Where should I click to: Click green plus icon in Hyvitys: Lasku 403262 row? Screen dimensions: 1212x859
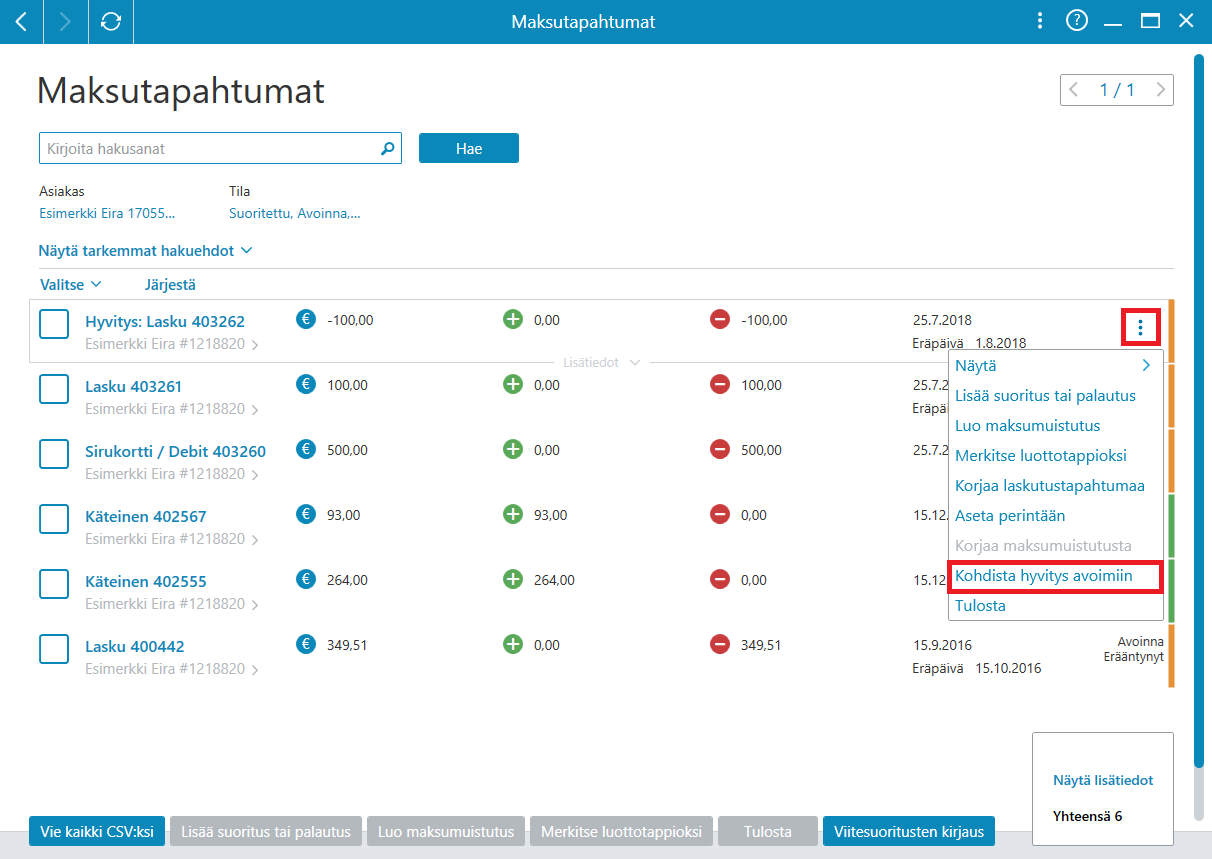513,320
